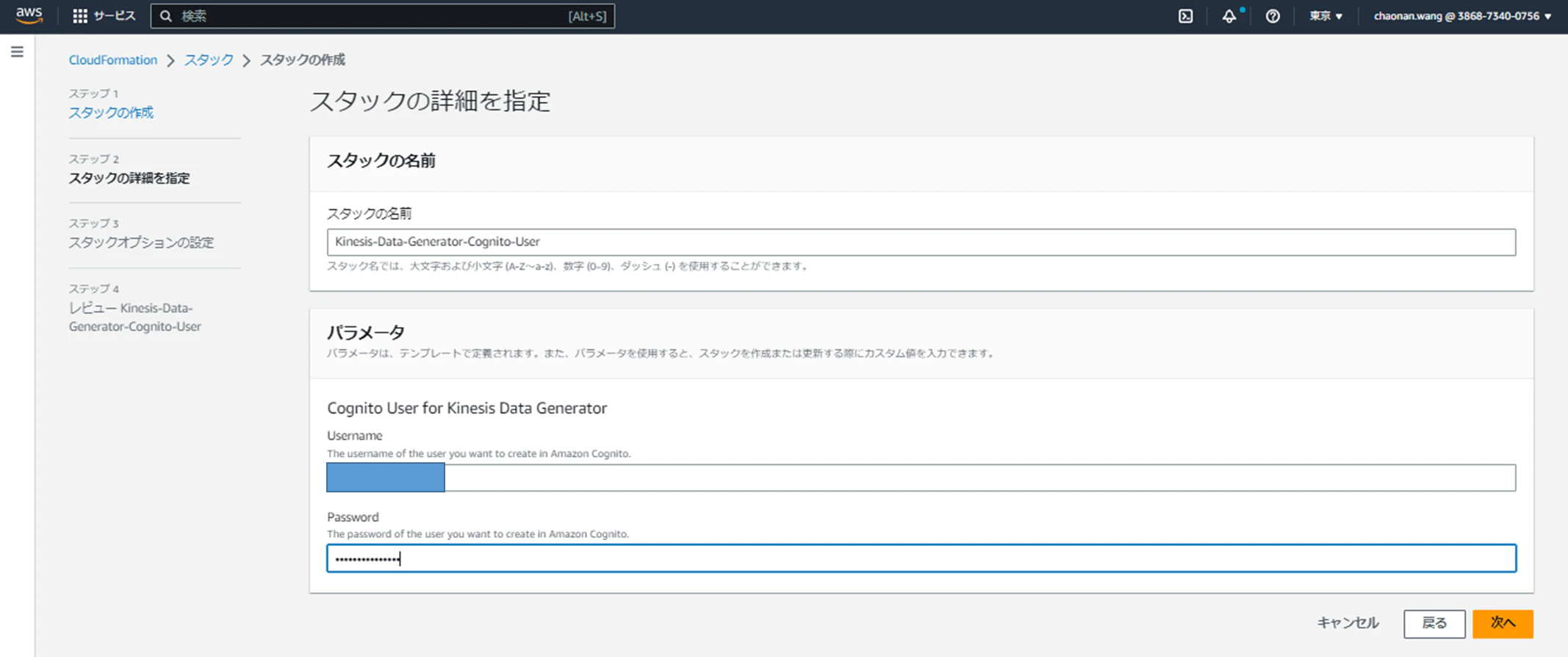Click the search magnifier icon
This screenshot has width=1568, height=657.
pos(166,16)
